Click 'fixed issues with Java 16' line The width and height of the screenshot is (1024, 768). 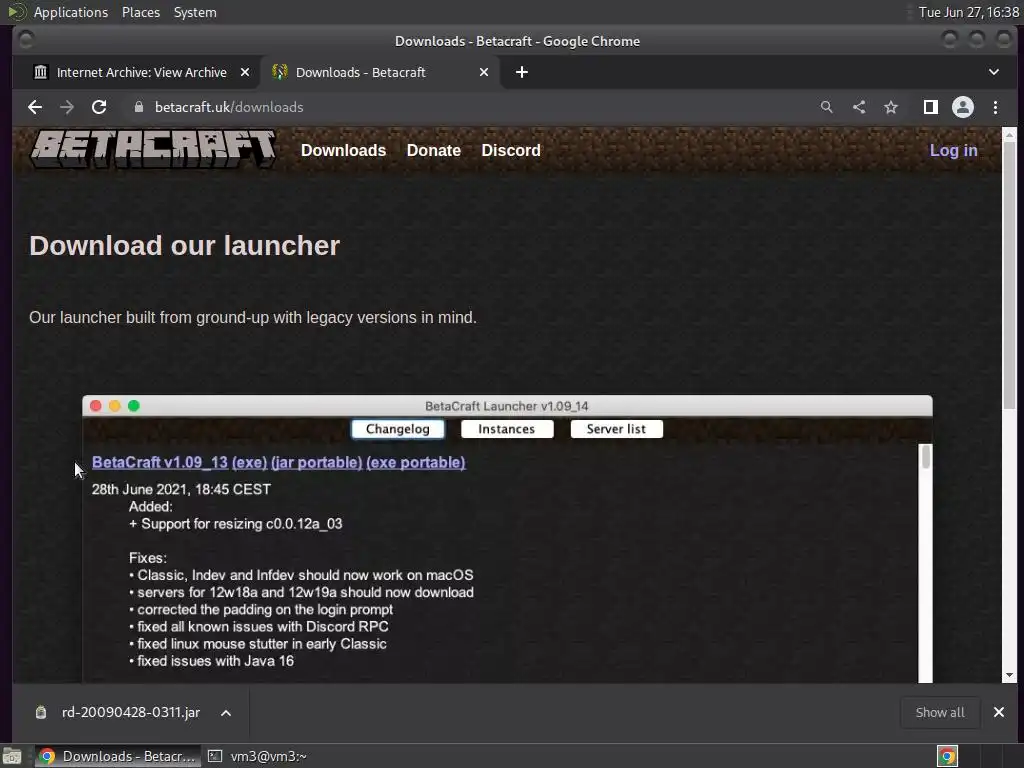[x=212, y=661]
